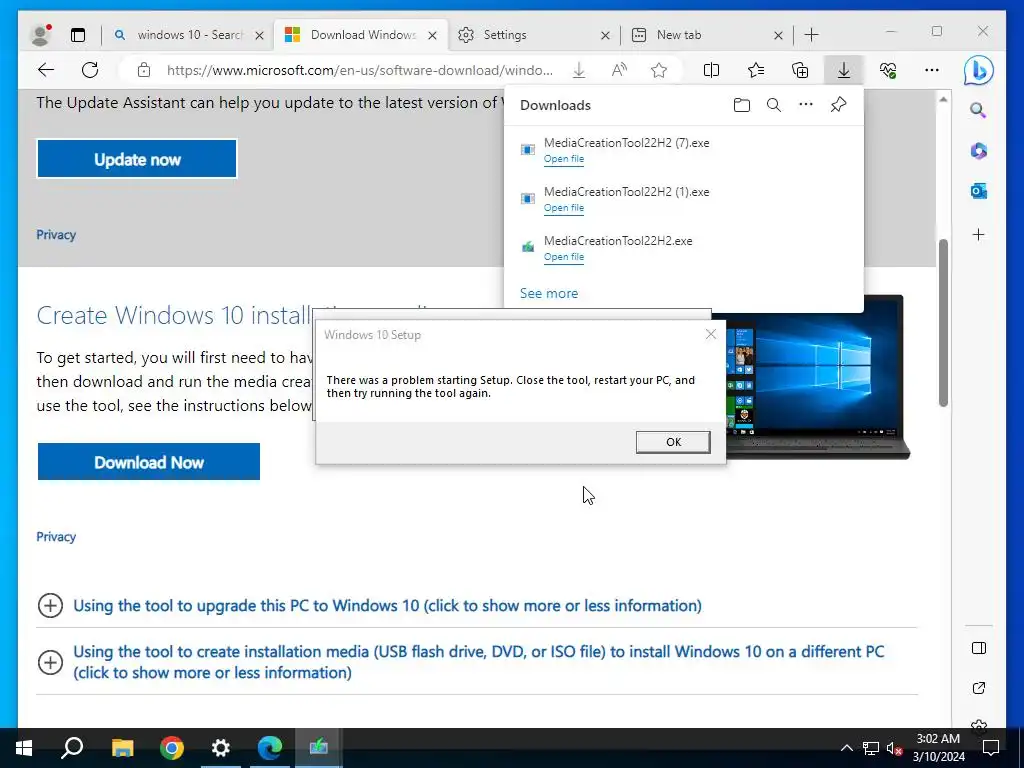
Task: Open split screen icon
Action: pyautogui.click(x=711, y=70)
